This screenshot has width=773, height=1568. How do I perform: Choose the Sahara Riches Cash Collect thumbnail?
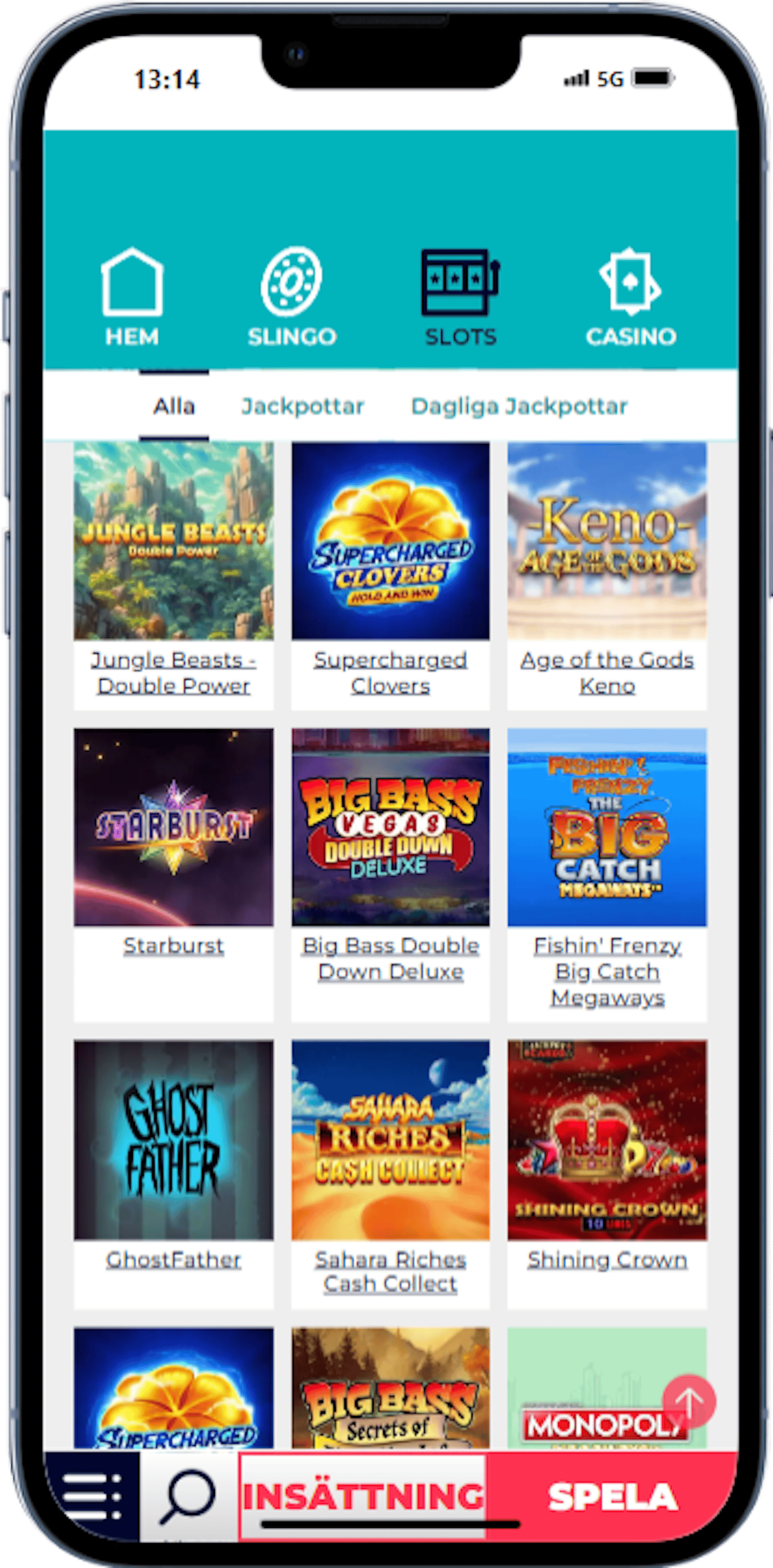pyautogui.click(x=390, y=1140)
